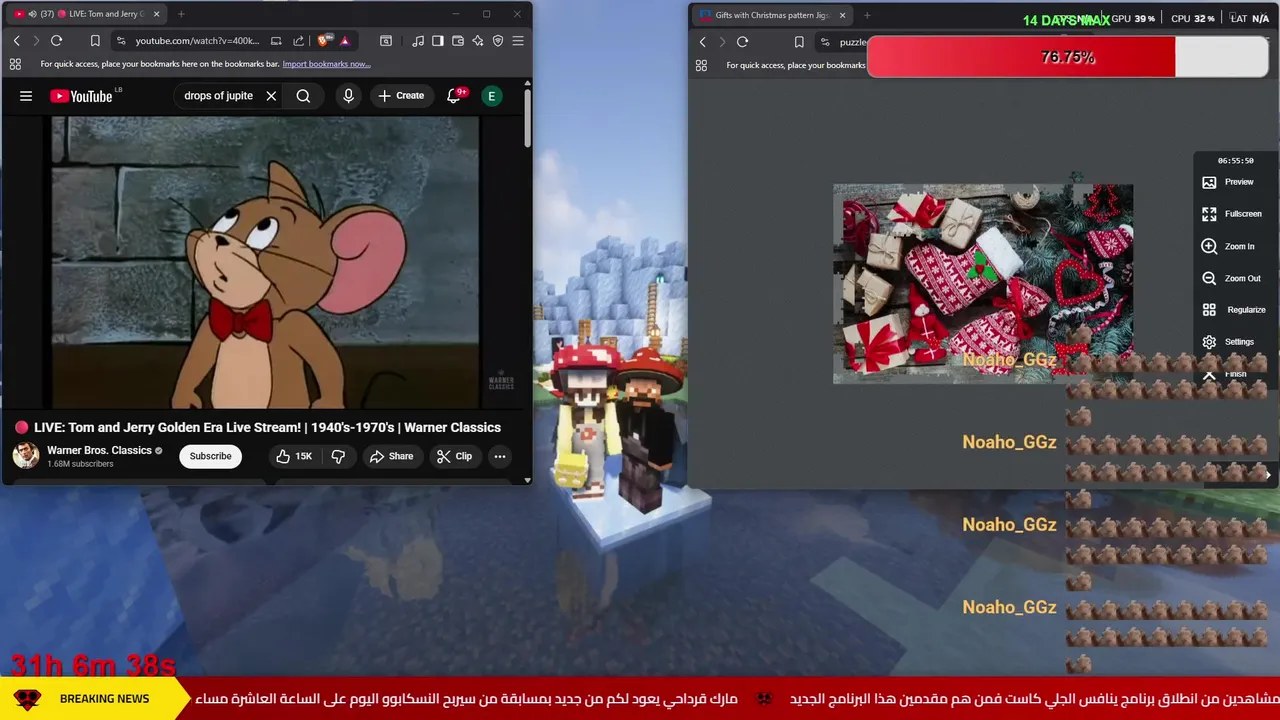
Task: Run YouTube search with the magnifier button
Action: pos(303,96)
